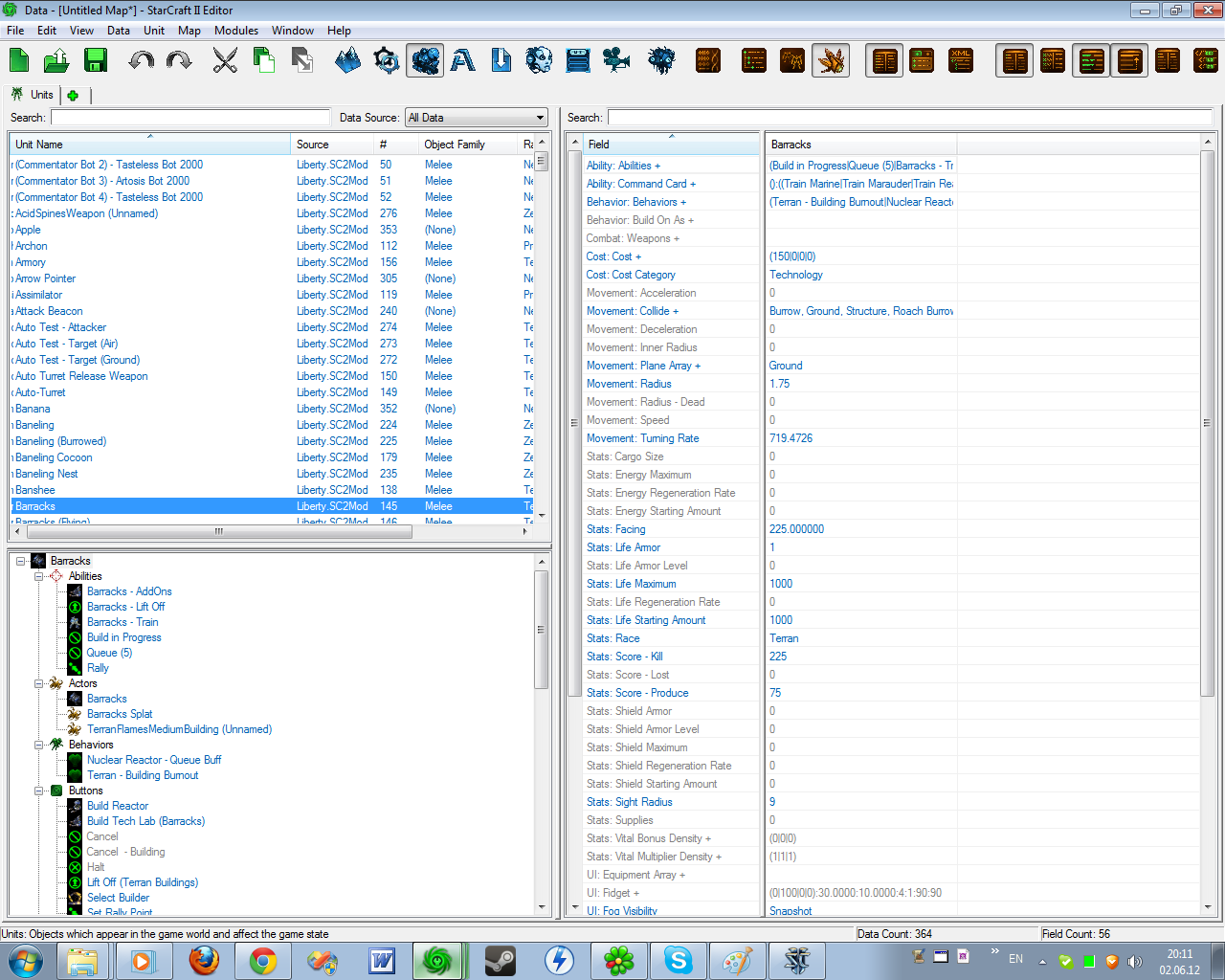Open Microsoft Word from the taskbar
Image resolution: width=1225 pixels, height=980 pixels.
click(x=382, y=960)
